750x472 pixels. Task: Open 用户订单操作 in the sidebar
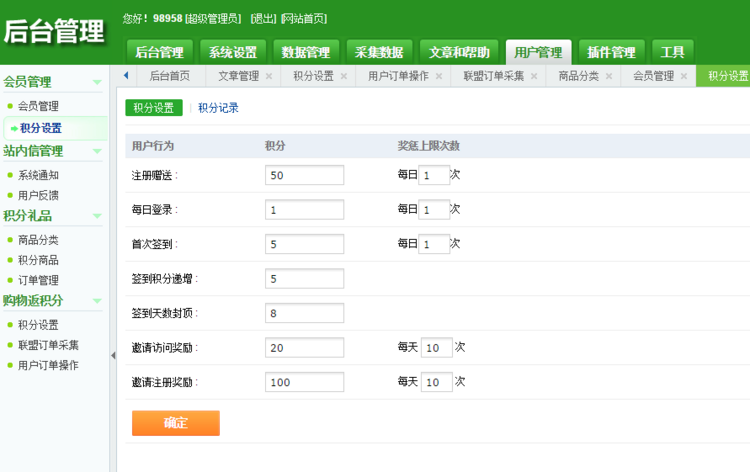pos(48,365)
